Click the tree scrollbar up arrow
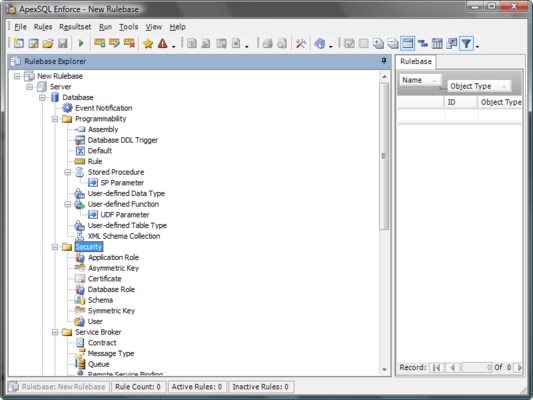 pos(384,76)
